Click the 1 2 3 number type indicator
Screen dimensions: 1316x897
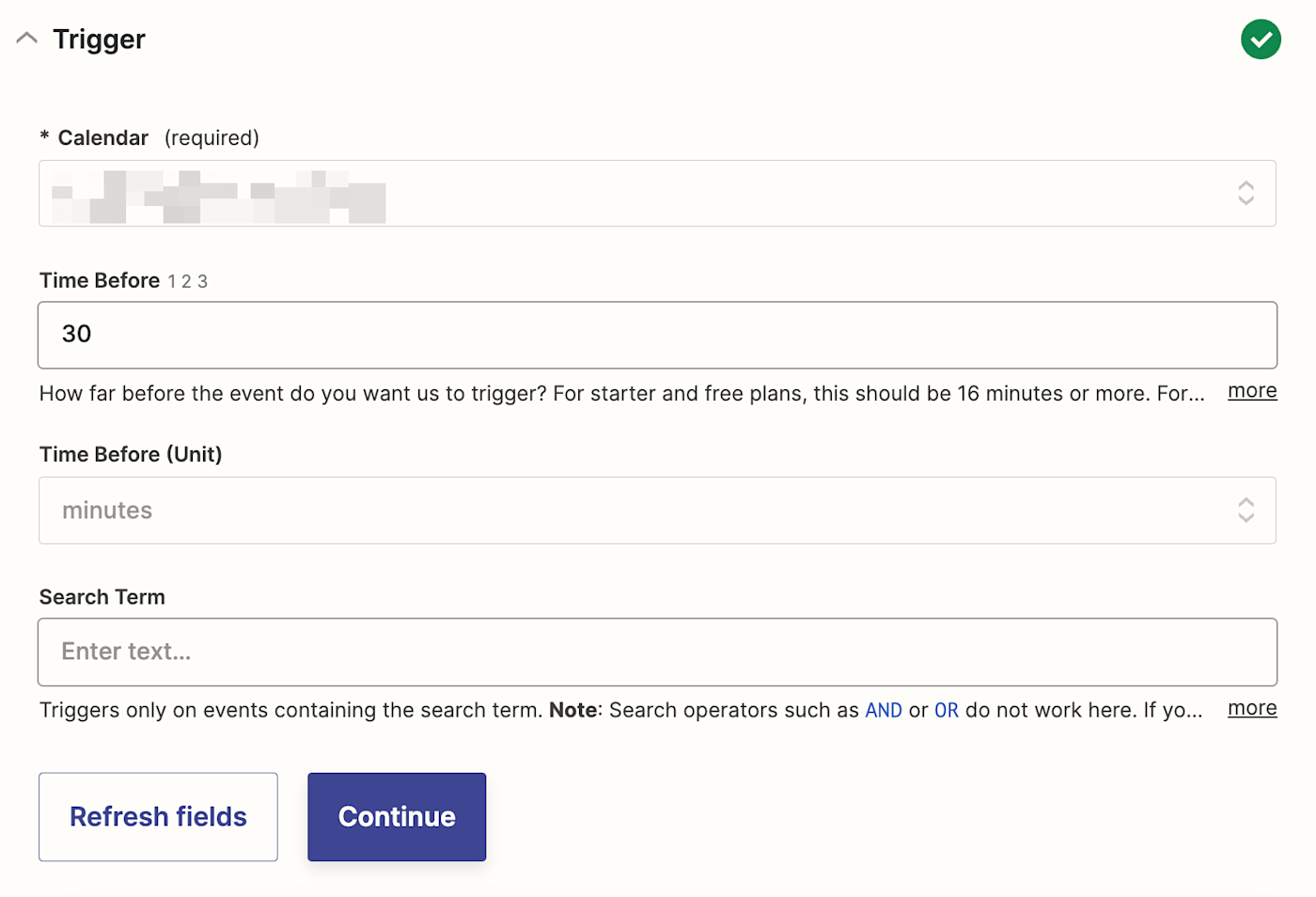(188, 282)
